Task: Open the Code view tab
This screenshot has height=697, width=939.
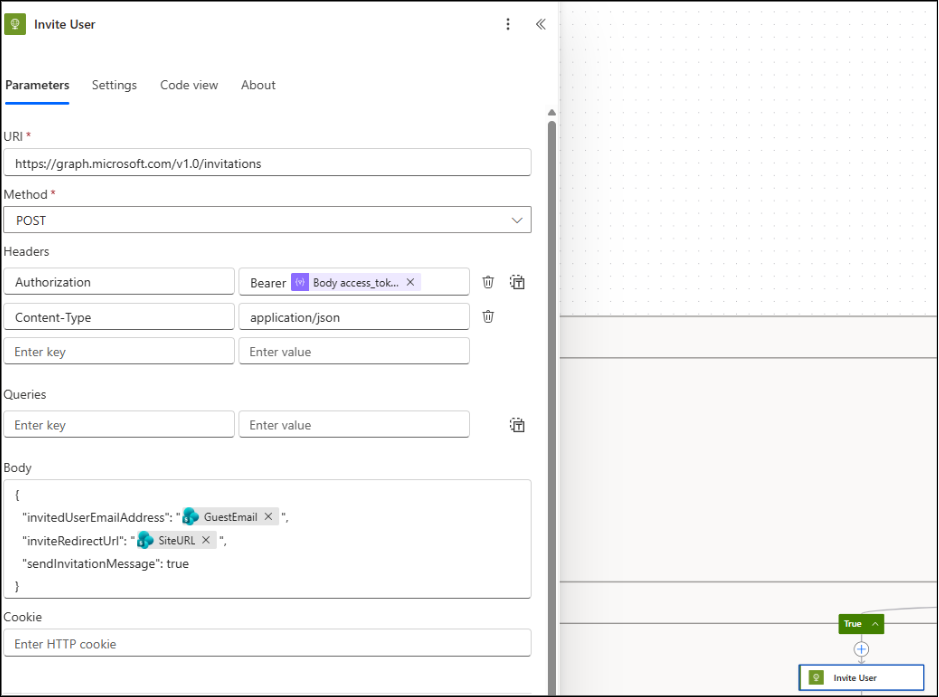Action: 188,85
